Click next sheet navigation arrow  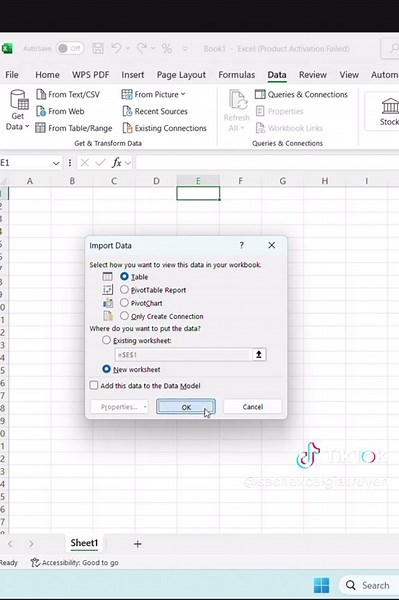coord(31,544)
